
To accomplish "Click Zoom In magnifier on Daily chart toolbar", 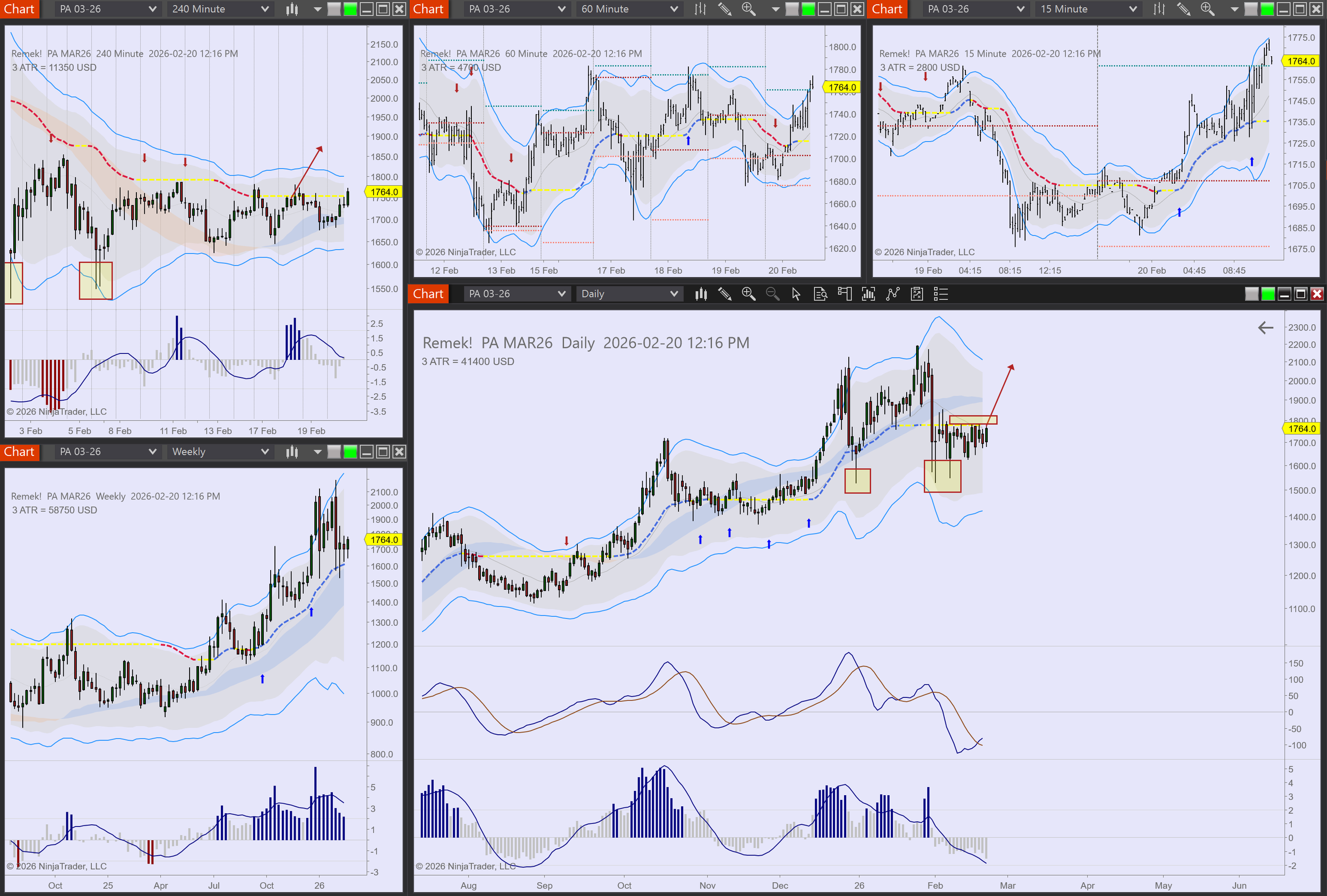I will pos(748,294).
